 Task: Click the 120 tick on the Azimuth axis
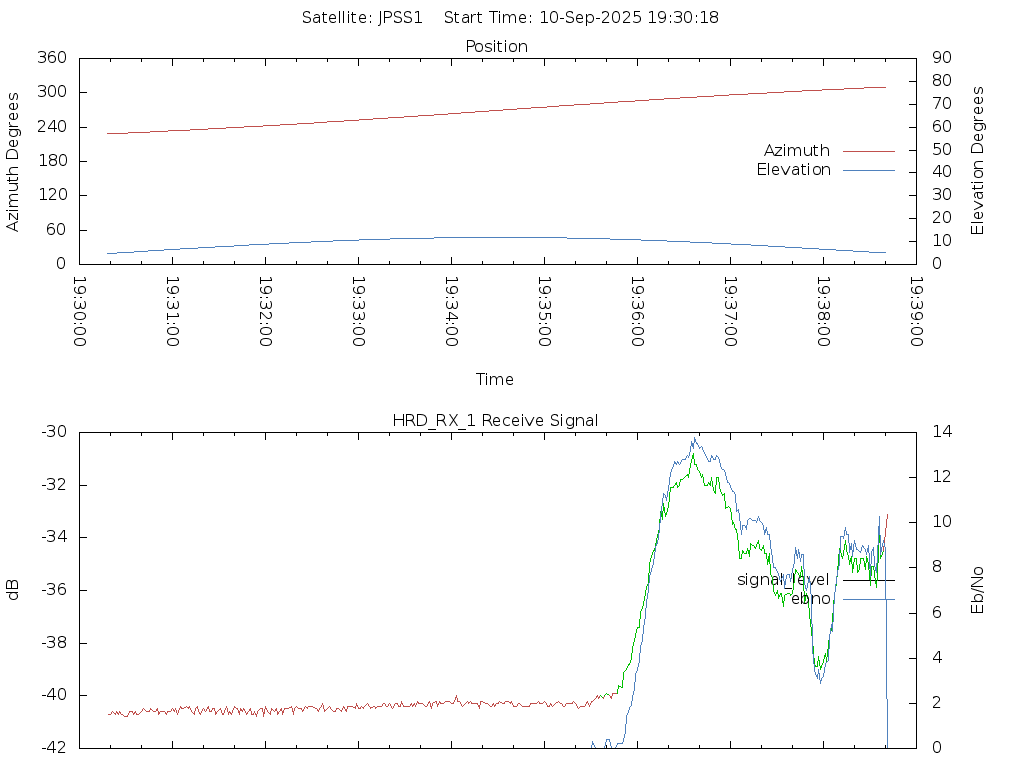click(x=52, y=195)
